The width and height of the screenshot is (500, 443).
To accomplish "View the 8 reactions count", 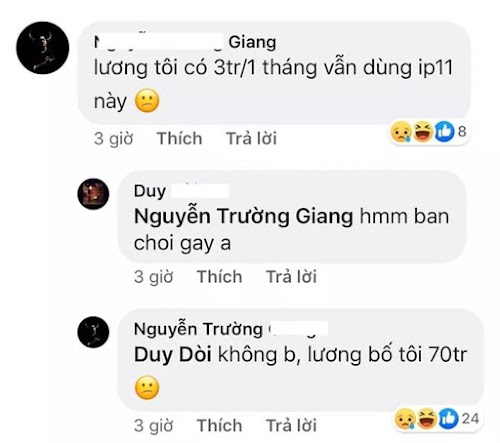I will 462,131.
